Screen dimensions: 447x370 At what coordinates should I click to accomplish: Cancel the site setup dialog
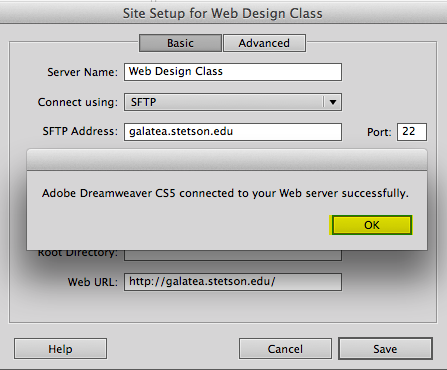point(285,349)
